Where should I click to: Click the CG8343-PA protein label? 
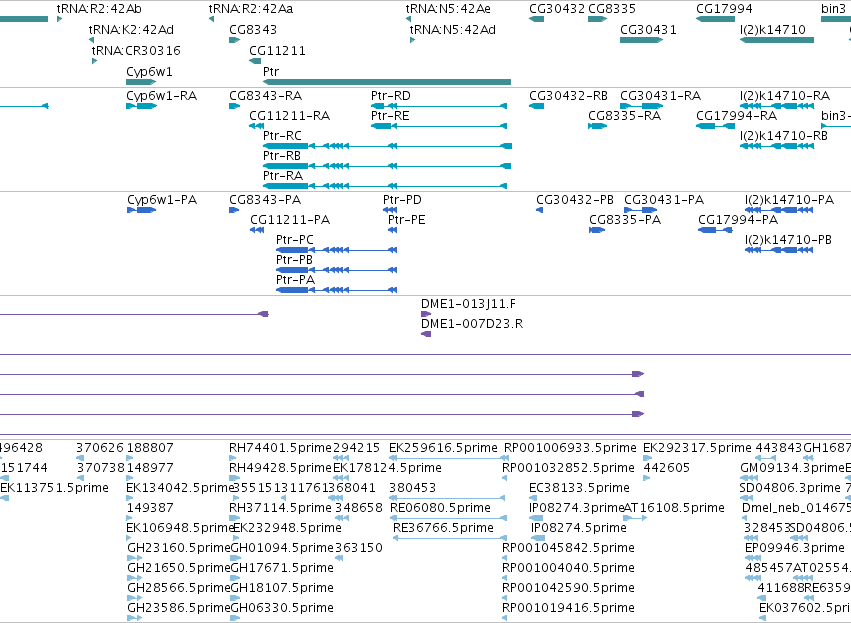coord(265,200)
